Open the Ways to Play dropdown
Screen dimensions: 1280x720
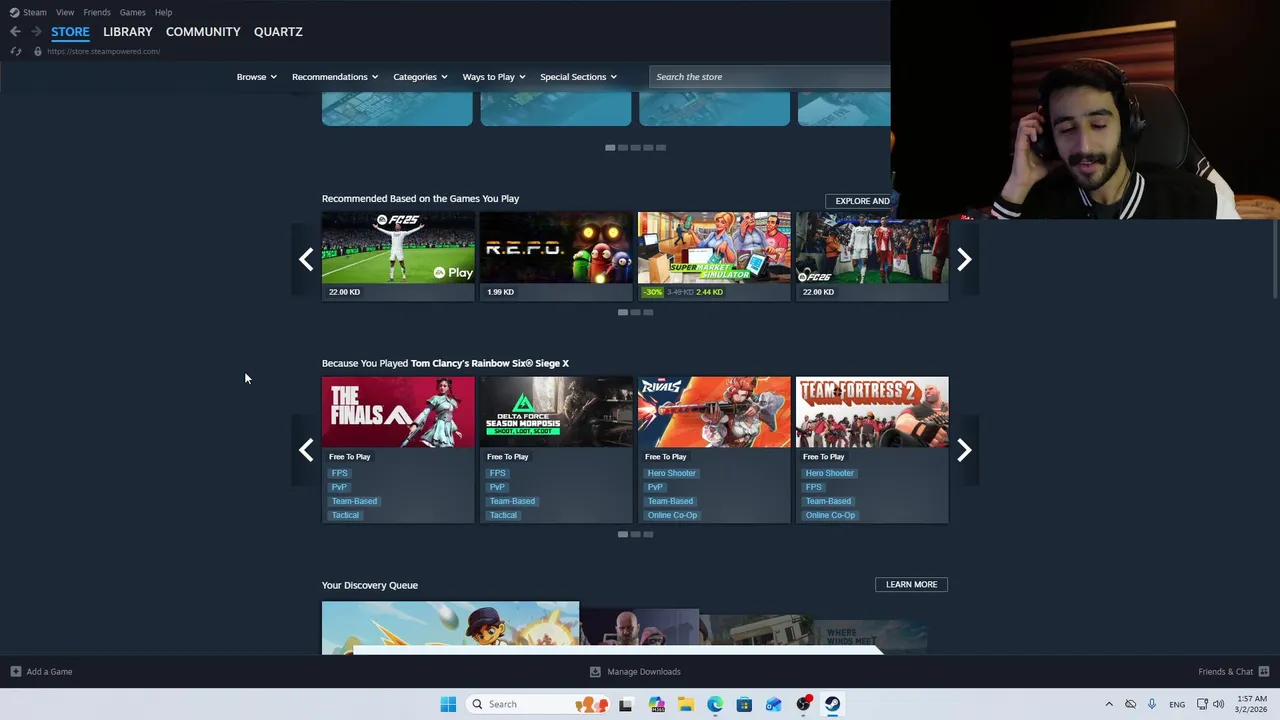click(493, 77)
